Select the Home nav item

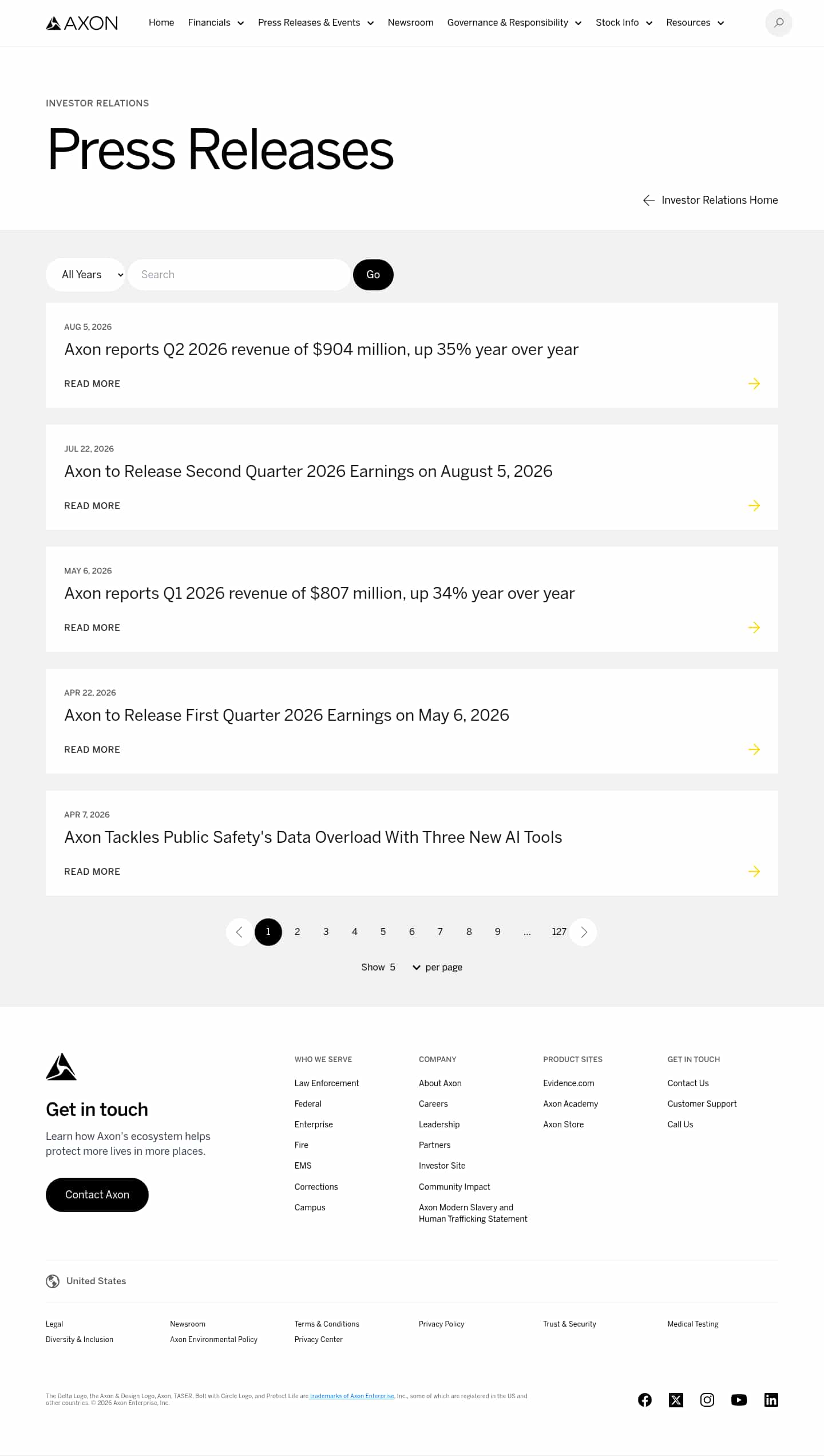click(161, 23)
